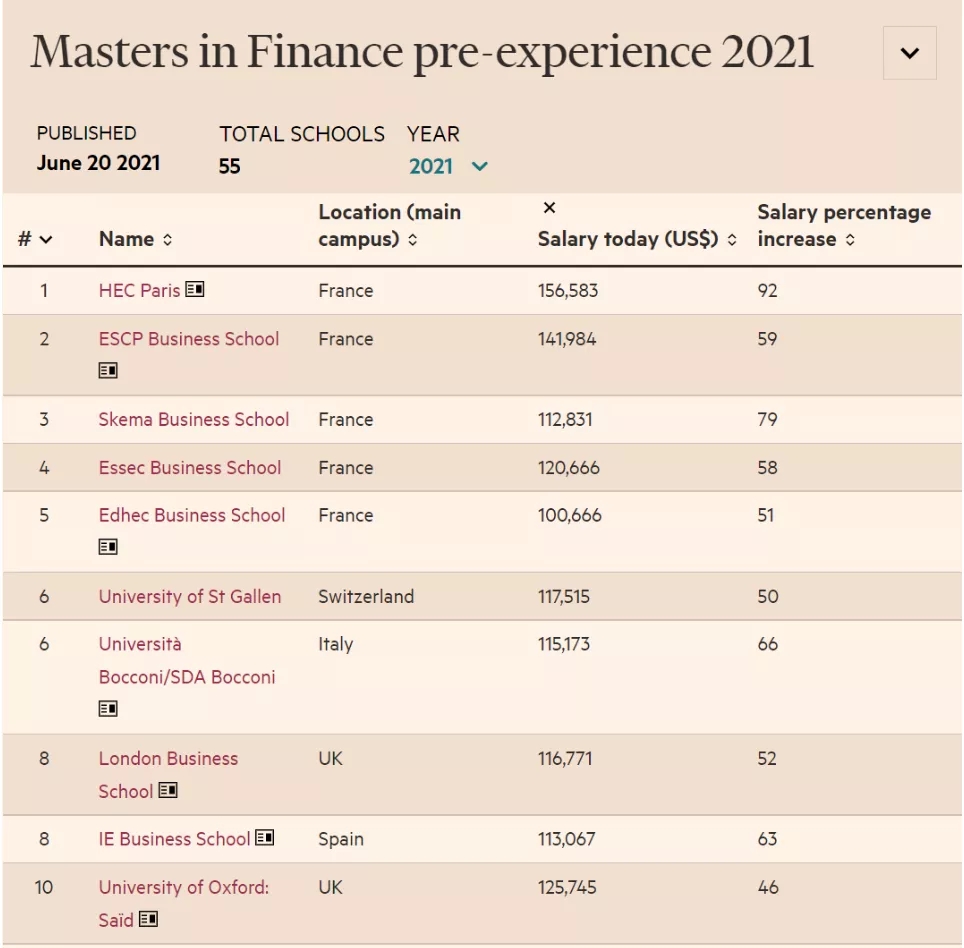Open profile icon under Edhec Business School
The image size is (964, 948).
(x=108, y=547)
